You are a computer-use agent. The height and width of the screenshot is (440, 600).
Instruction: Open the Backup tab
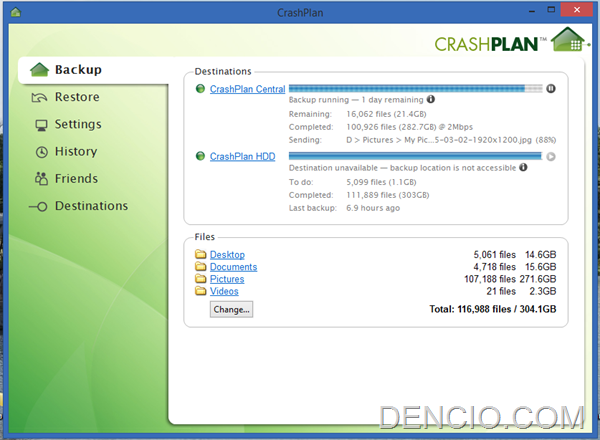tap(93, 70)
